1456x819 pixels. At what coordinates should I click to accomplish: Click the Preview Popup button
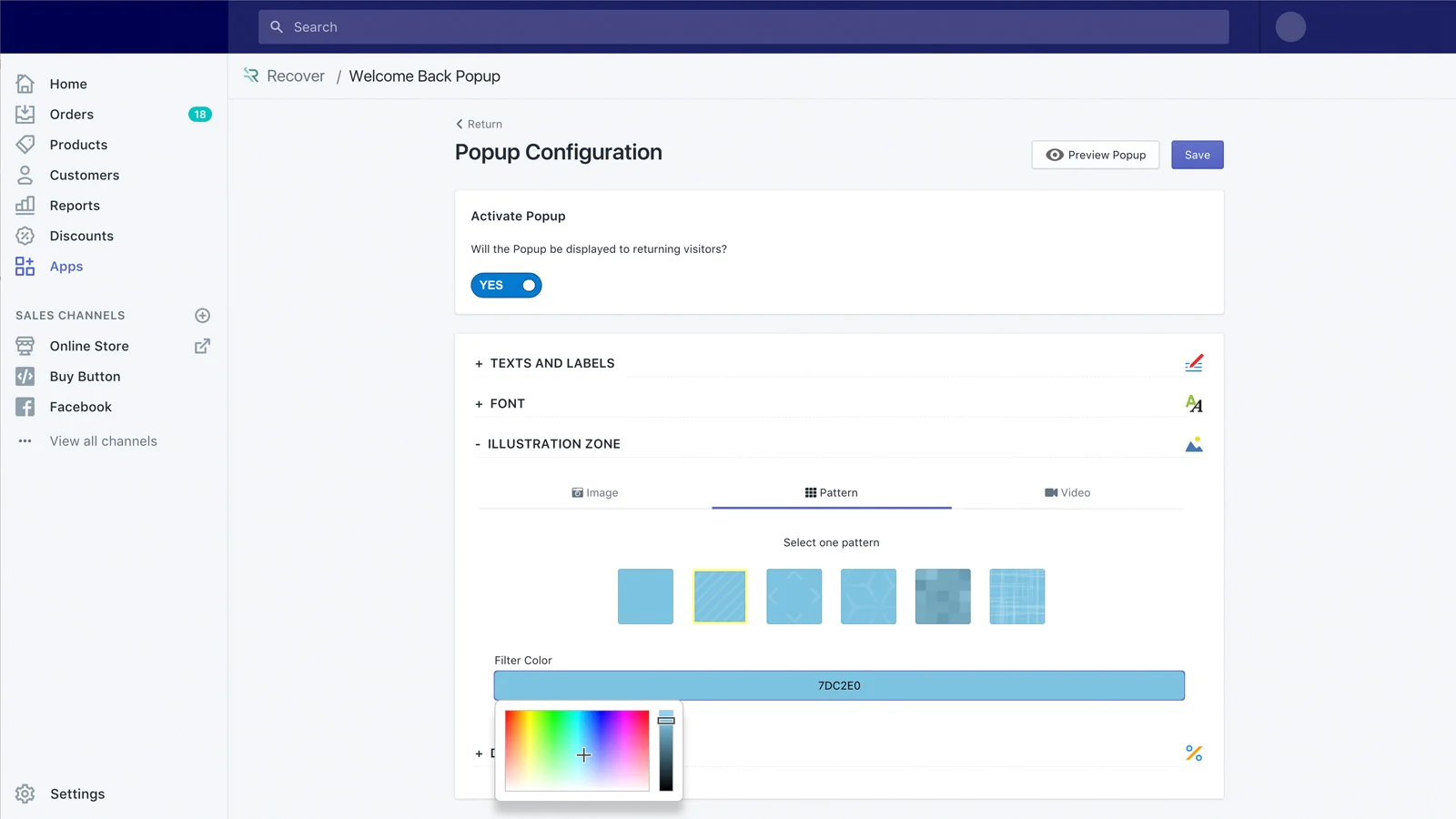point(1096,155)
